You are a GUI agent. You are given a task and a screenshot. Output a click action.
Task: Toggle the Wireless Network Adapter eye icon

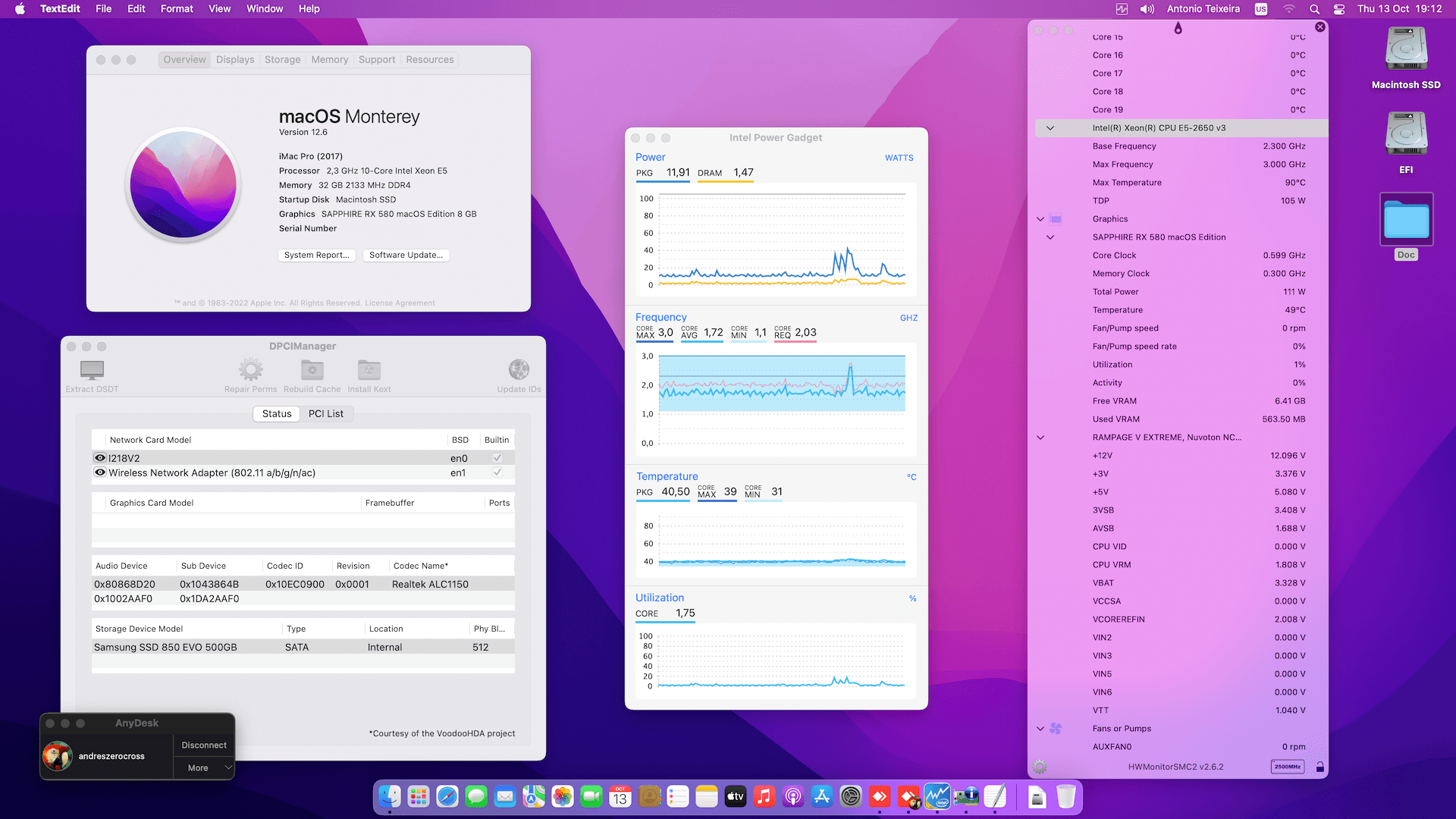tap(99, 472)
